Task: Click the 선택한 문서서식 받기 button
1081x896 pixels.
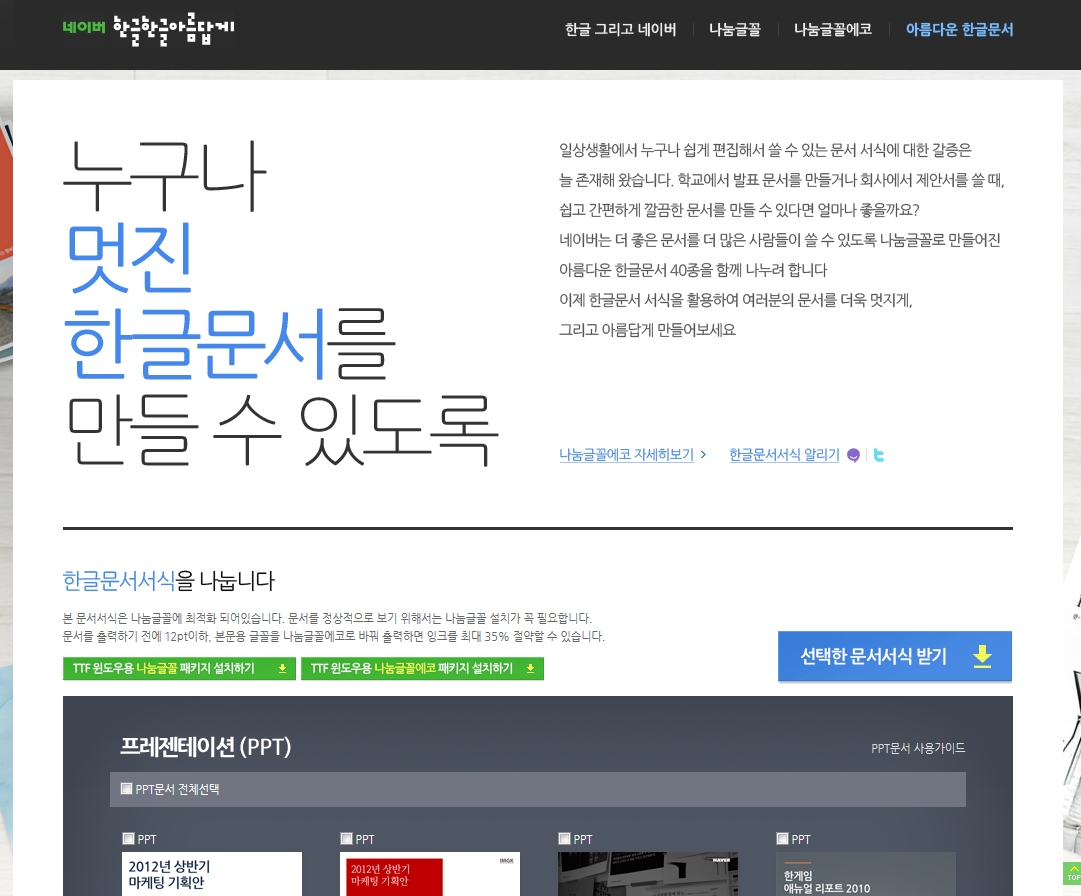Action: pyautogui.click(x=895, y=656)
